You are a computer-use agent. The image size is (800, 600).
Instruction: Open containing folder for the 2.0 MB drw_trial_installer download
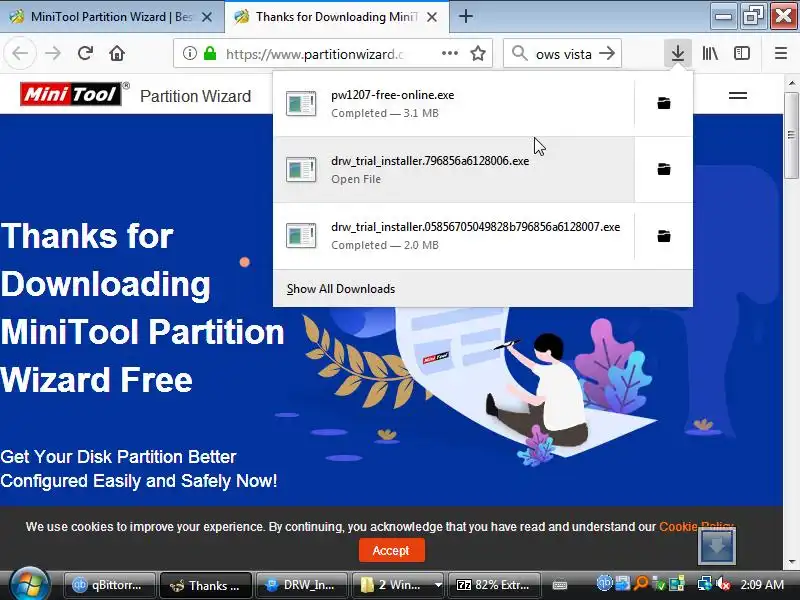coord(664,236)
